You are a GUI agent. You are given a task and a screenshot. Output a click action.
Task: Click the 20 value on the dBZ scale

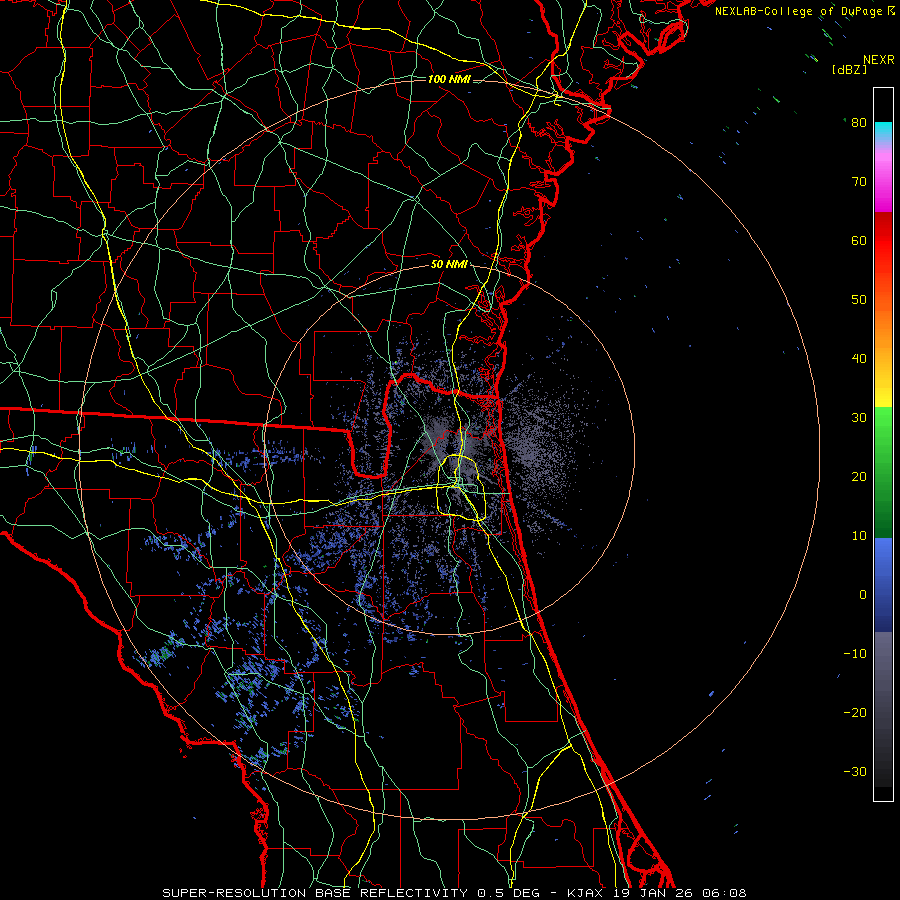coord(859,476)
